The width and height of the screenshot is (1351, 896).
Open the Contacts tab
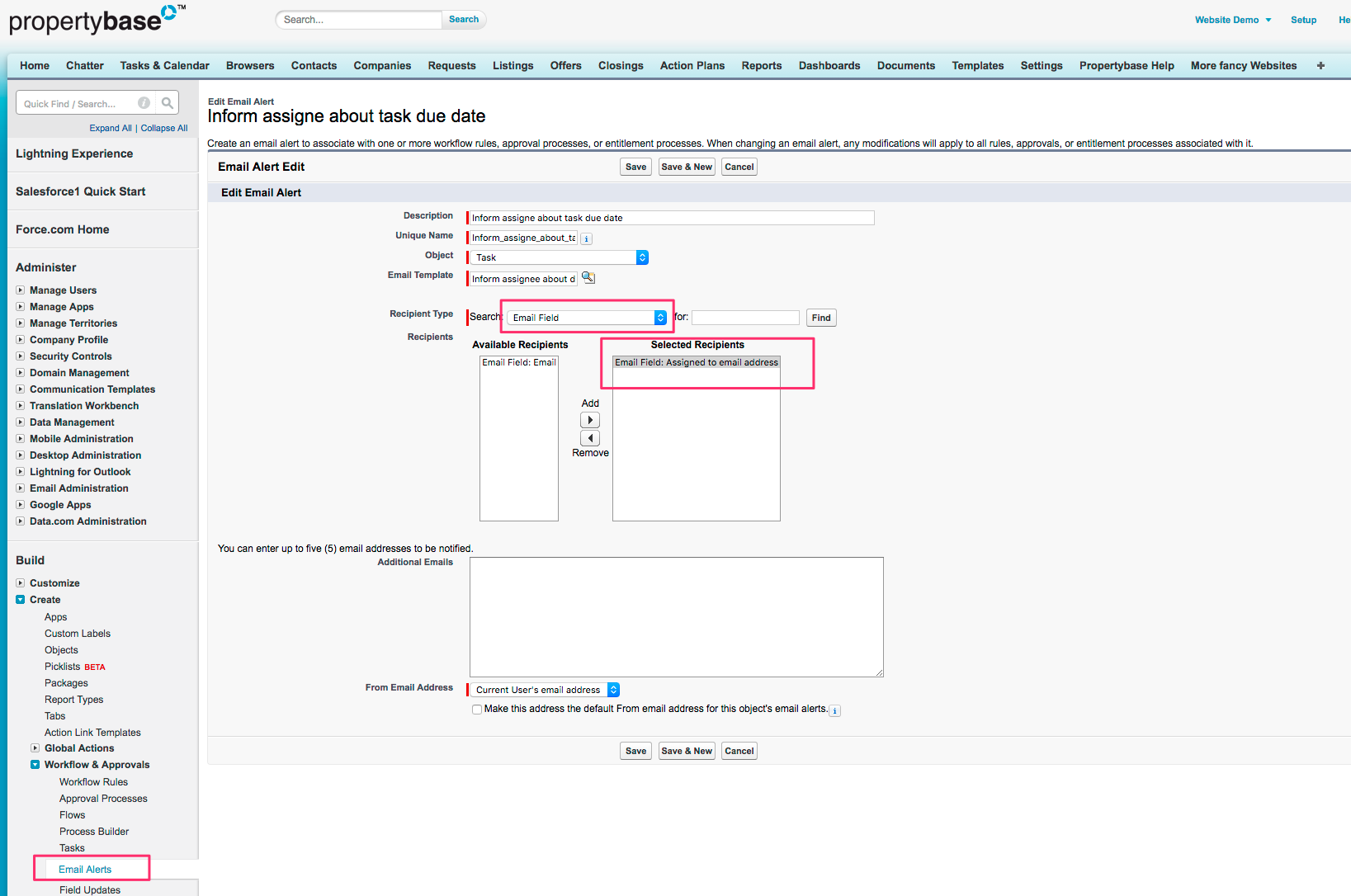(x=314, y=65)
